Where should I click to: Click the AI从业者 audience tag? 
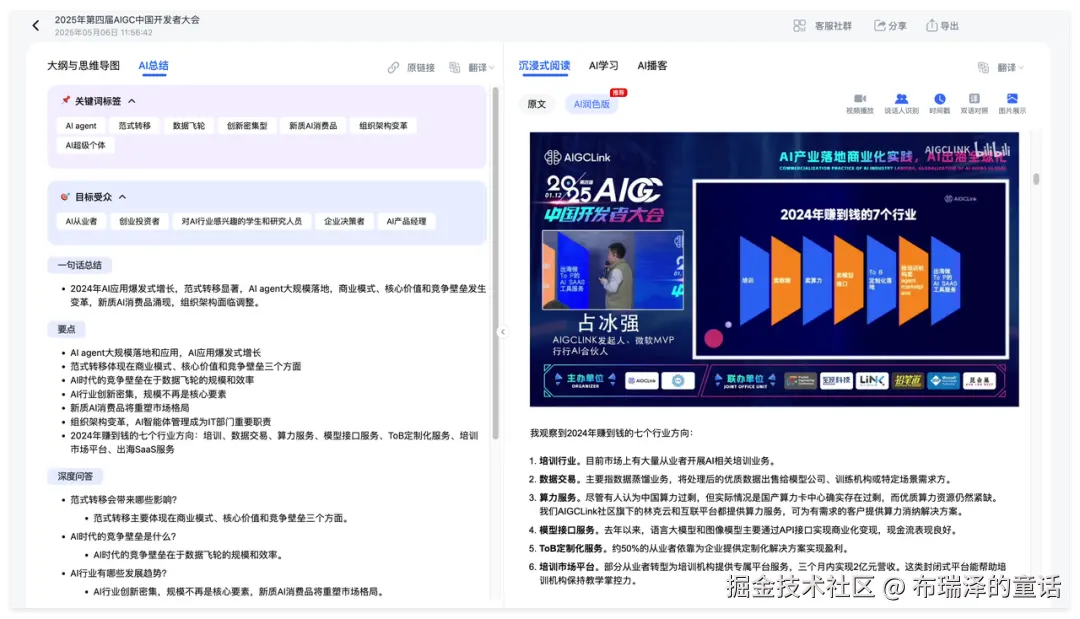coord(81,221)
